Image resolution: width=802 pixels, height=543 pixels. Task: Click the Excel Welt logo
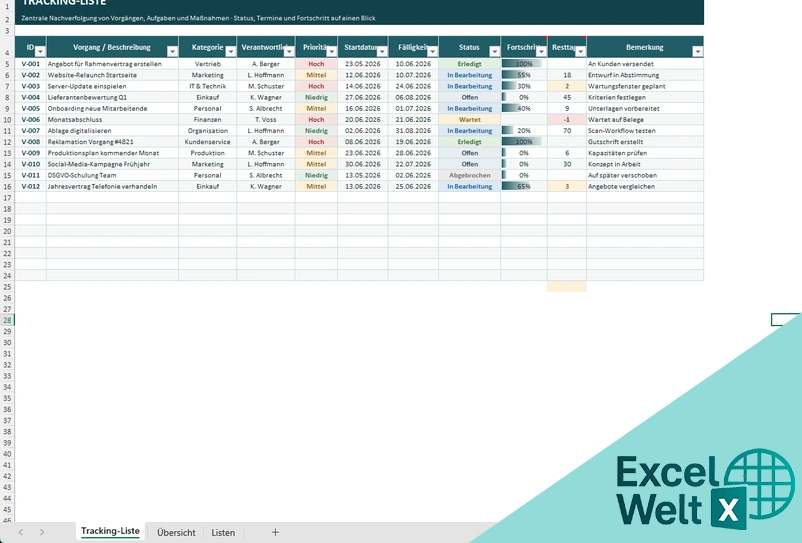(705, 489)
